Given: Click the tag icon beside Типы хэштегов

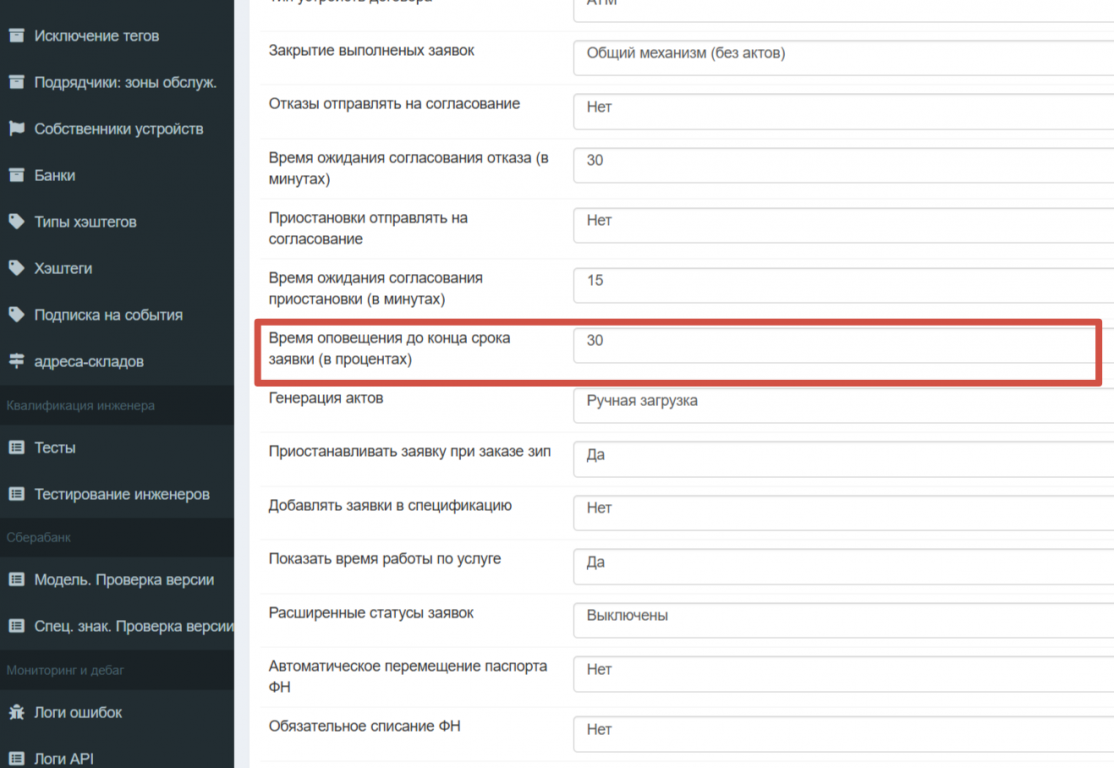Looking at the screenshot, I should pyautogui.click(x=16, y=222).
